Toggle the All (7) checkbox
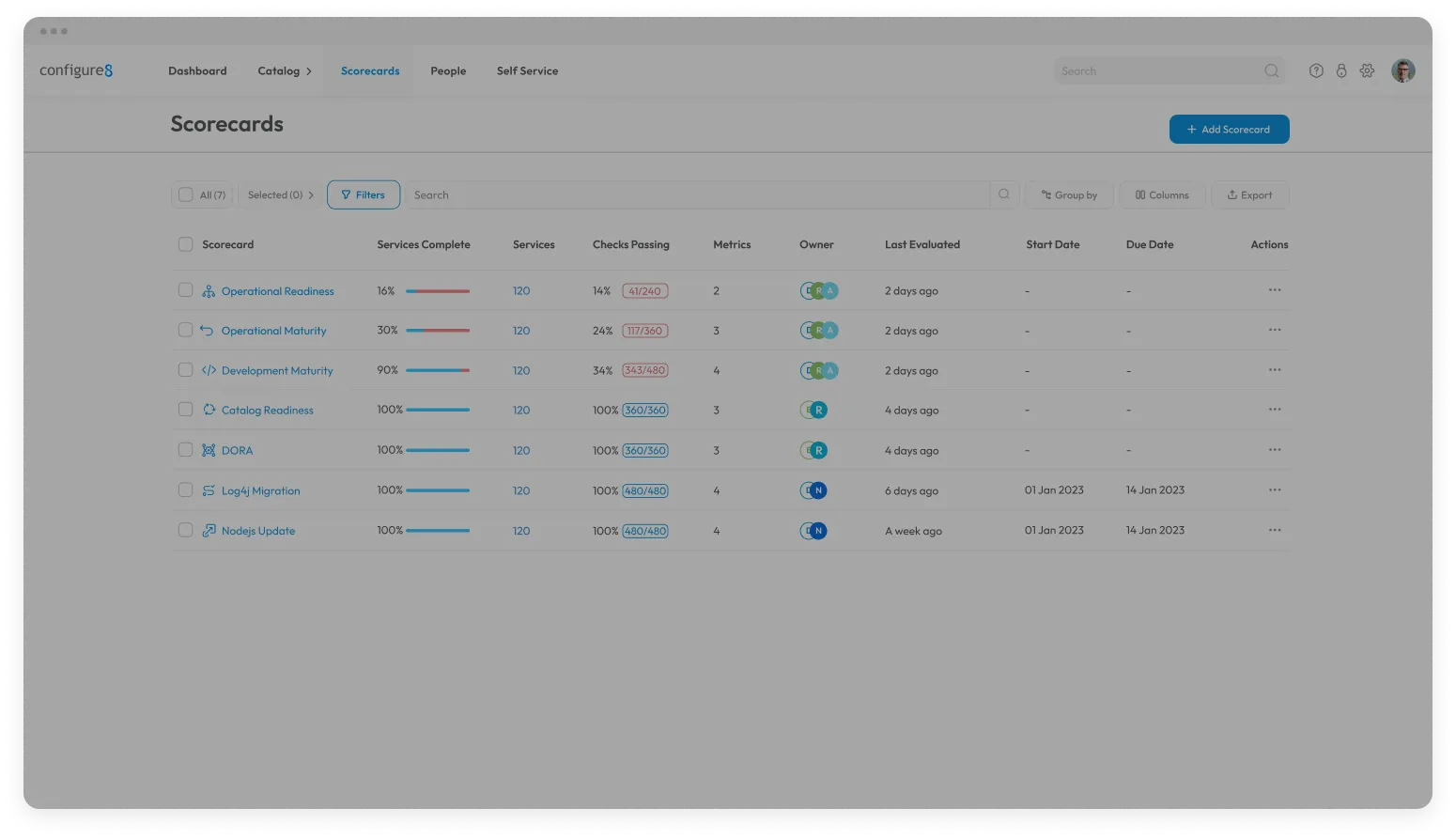The image size is (1456, 839). pos(186,194)
